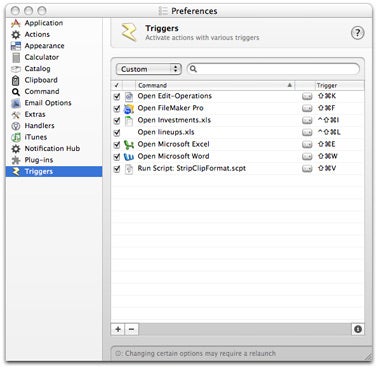The height and width of the screenshot is (371, 379).
Task: Click the ⇧⌘K trigger shortcut cell
Action: [327, 96]
